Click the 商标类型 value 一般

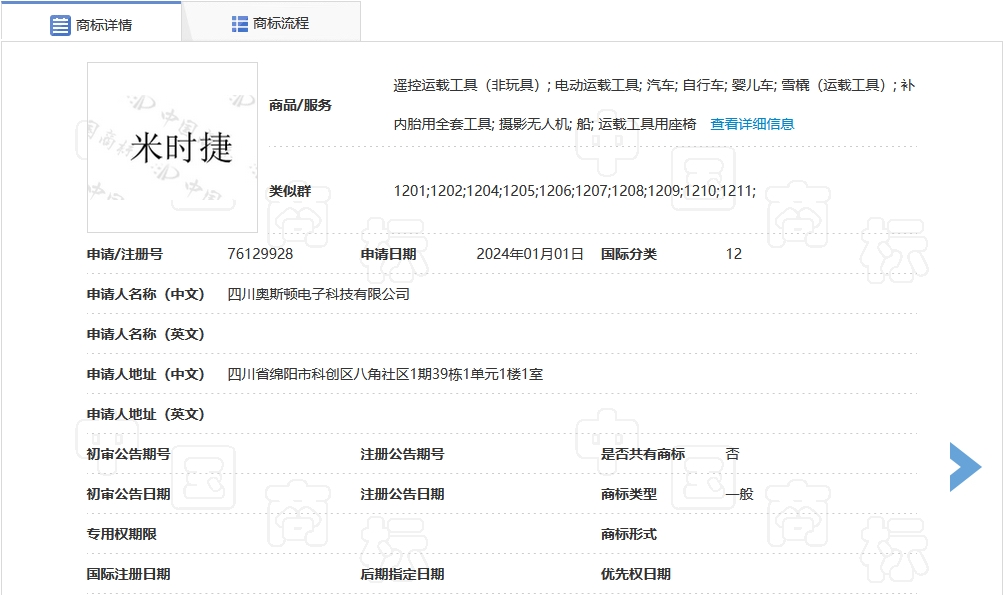(x=739, y=494)
